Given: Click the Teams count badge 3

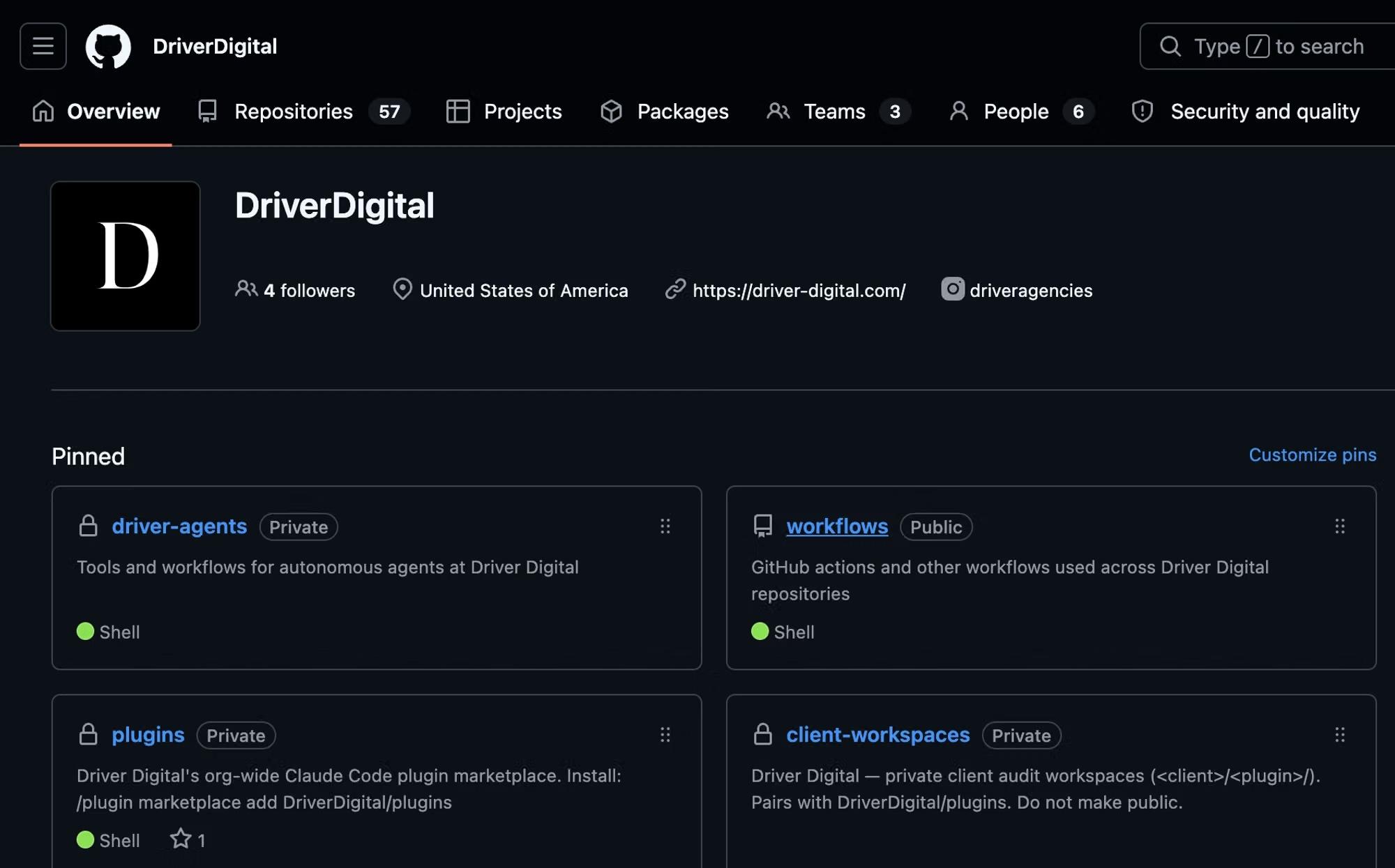Looking at the screenshot, I should [x=895, y=112].
